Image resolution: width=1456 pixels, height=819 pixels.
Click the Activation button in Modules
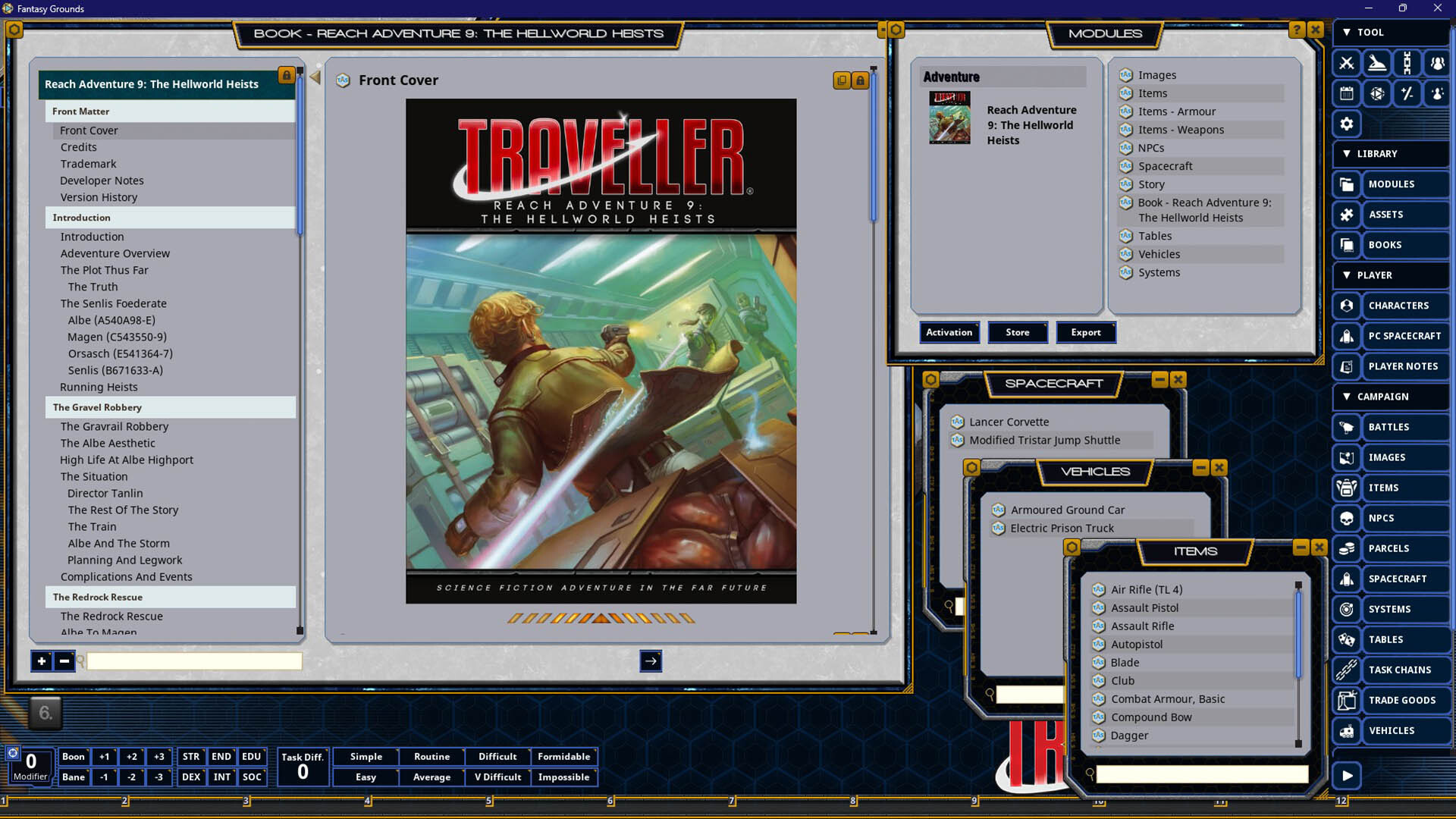coord(949,332)
